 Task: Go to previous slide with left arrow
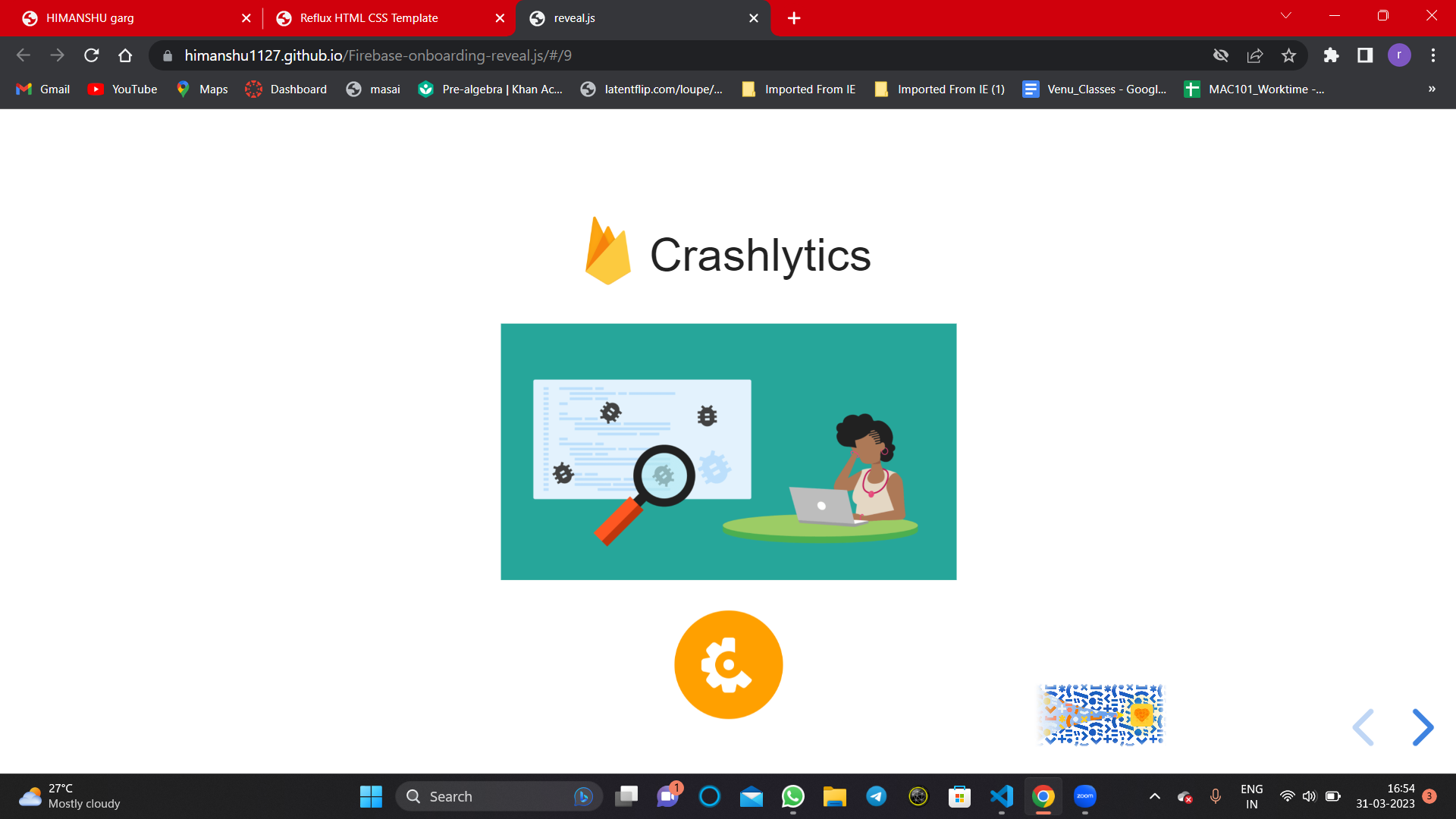(1363, 727)
